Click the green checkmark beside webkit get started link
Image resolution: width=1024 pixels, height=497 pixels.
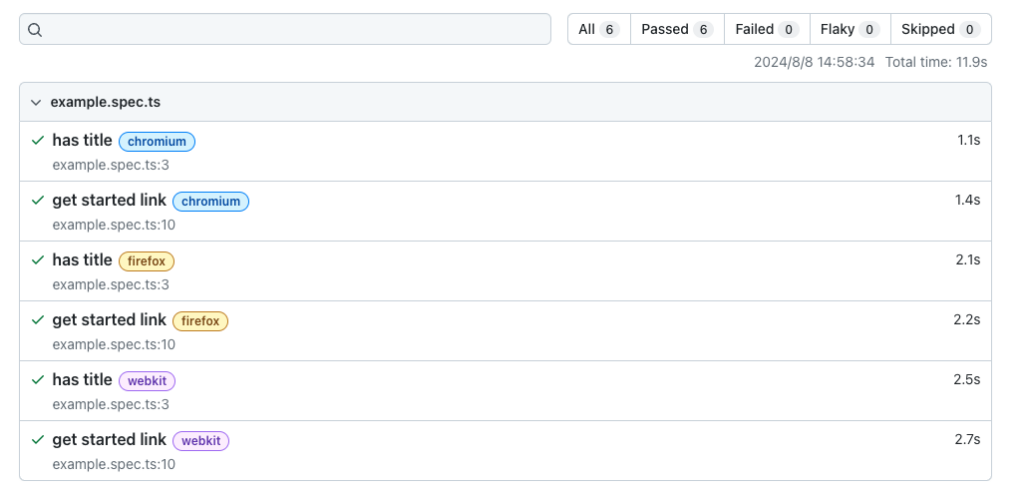pos(38,440)
